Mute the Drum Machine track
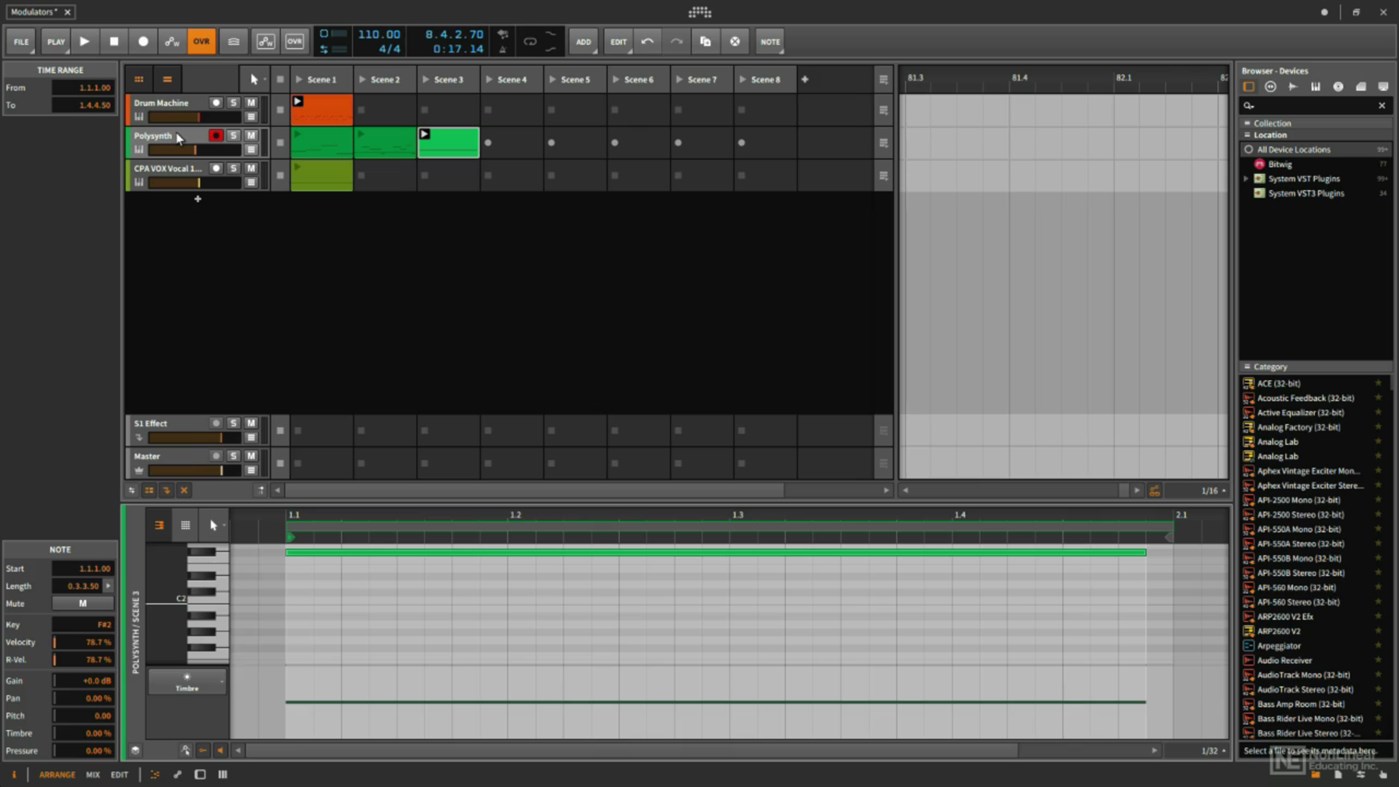This screenshot has height=787, width=1399. pos(251,102)
